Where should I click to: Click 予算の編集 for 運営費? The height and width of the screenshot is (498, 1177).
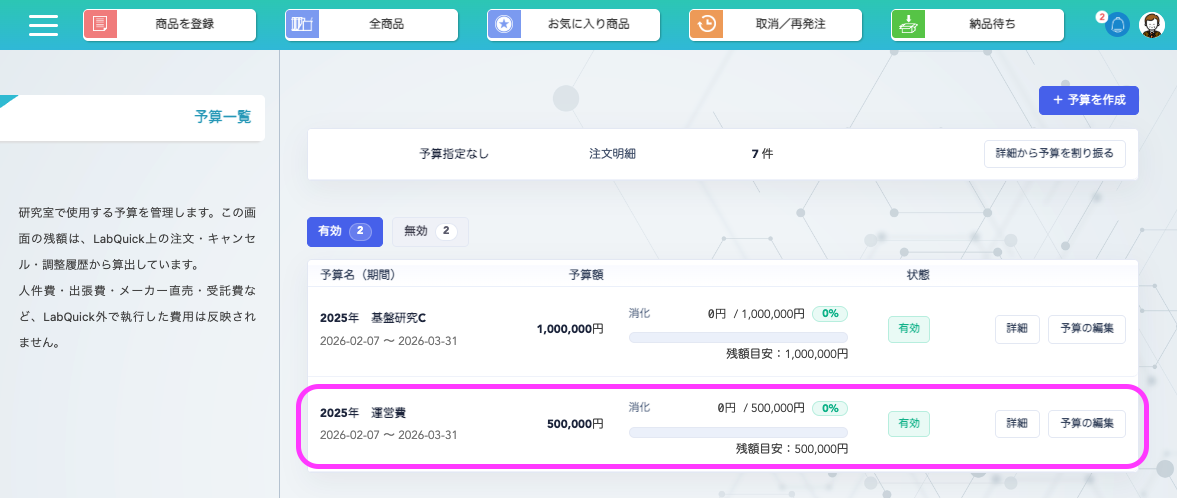click(x=1087, y=424)
